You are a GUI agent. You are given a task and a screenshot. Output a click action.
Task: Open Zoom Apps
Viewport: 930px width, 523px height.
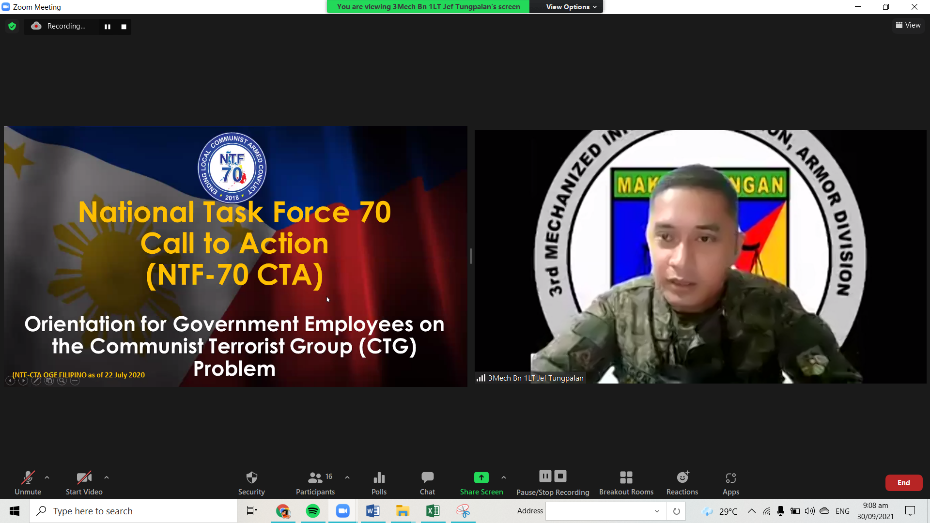coord(731,483)
